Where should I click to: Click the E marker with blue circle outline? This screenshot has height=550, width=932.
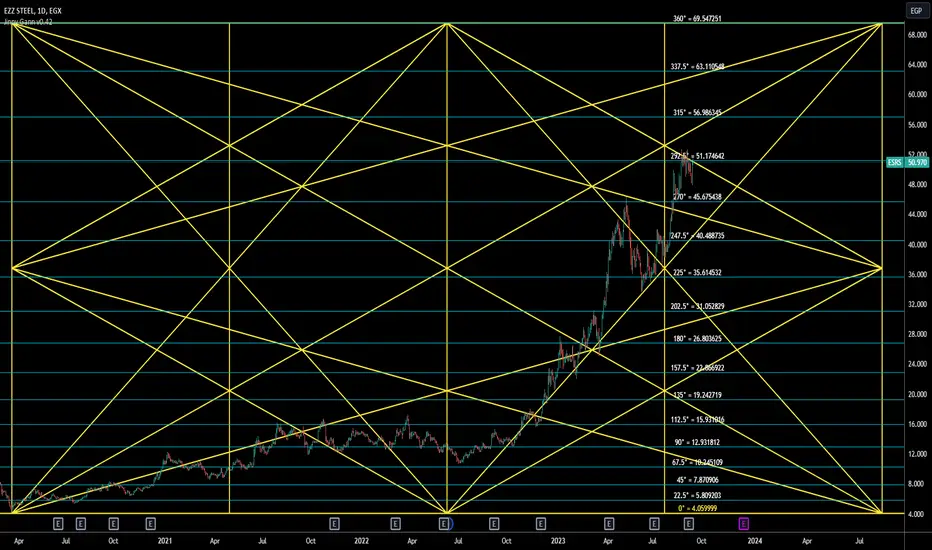click(x=444, y=524)
